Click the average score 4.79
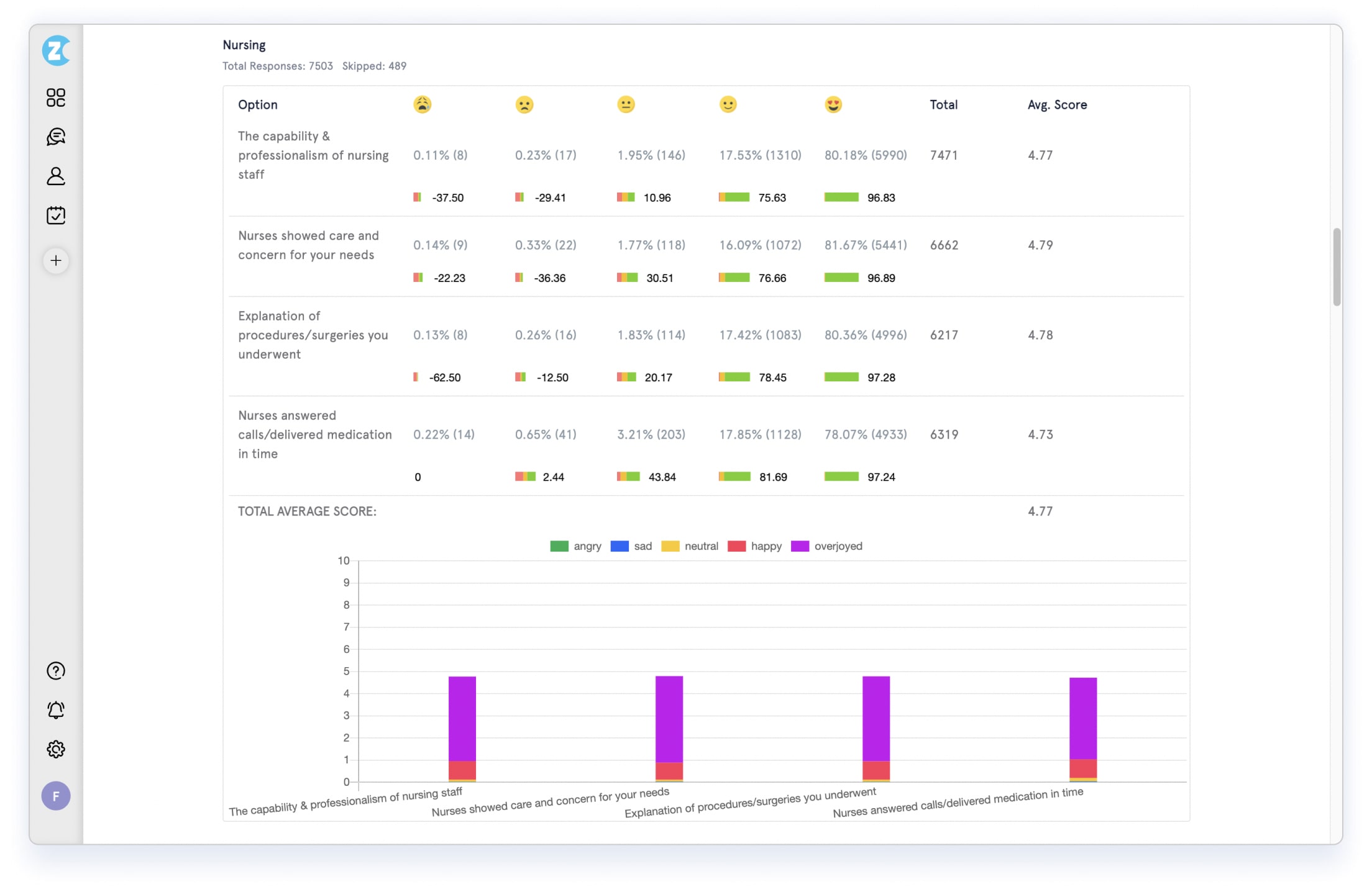1372x892 pixels. 1040,245
